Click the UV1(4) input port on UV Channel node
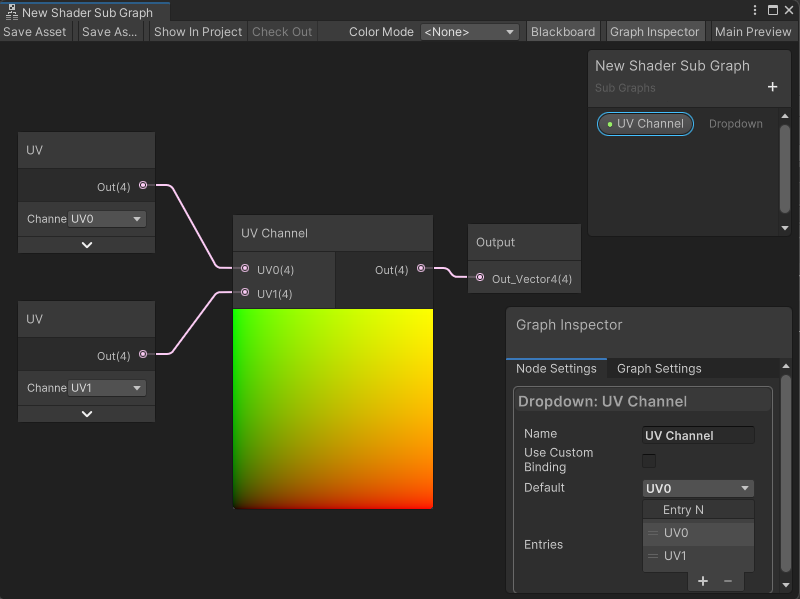Image resolution: width=800 pixels, height=599 pixels. (245, 293)
